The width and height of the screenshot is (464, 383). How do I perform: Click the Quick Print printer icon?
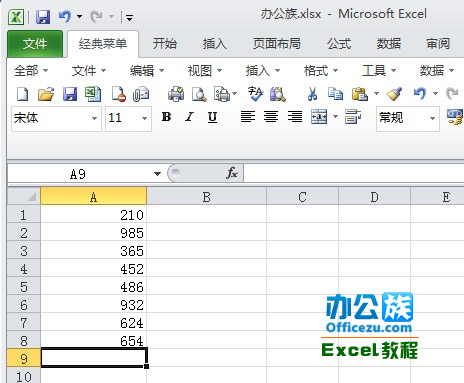176,94
